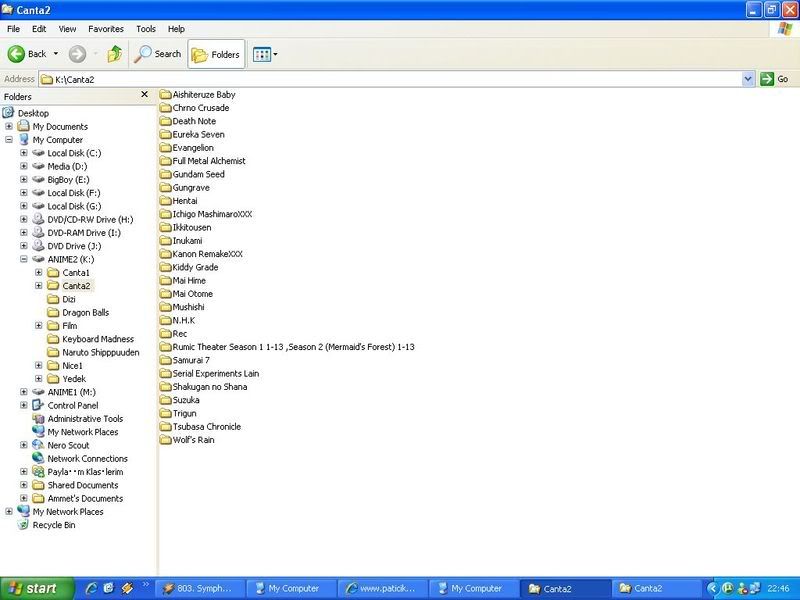Select Control Panel icon in tree

(x=38, y=405)
